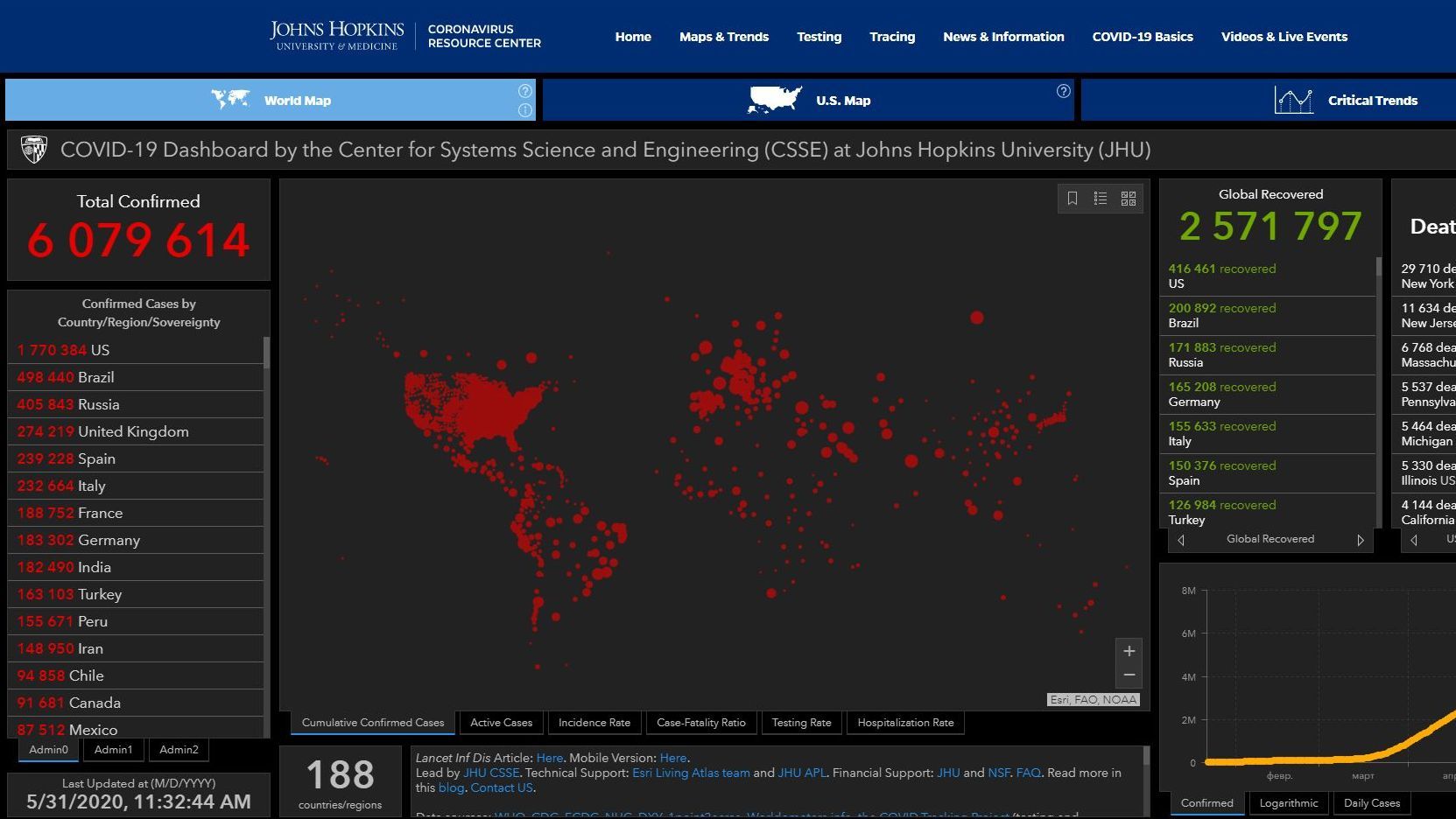Image resolution: width=1456 pixels, height=819 pixels.
Task: Go to next panel after Global Recovered
Action: (1360, 540)
